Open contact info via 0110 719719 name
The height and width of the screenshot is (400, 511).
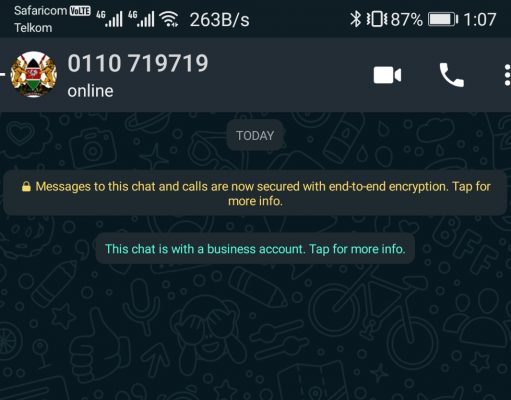pos(138,63)
